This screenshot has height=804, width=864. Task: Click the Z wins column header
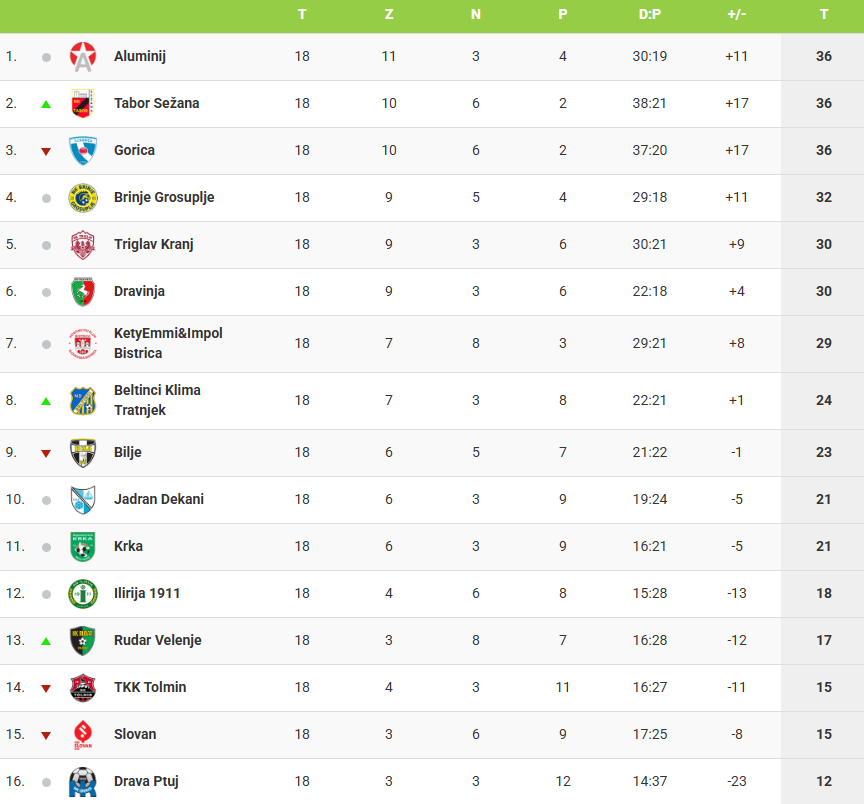389,14
